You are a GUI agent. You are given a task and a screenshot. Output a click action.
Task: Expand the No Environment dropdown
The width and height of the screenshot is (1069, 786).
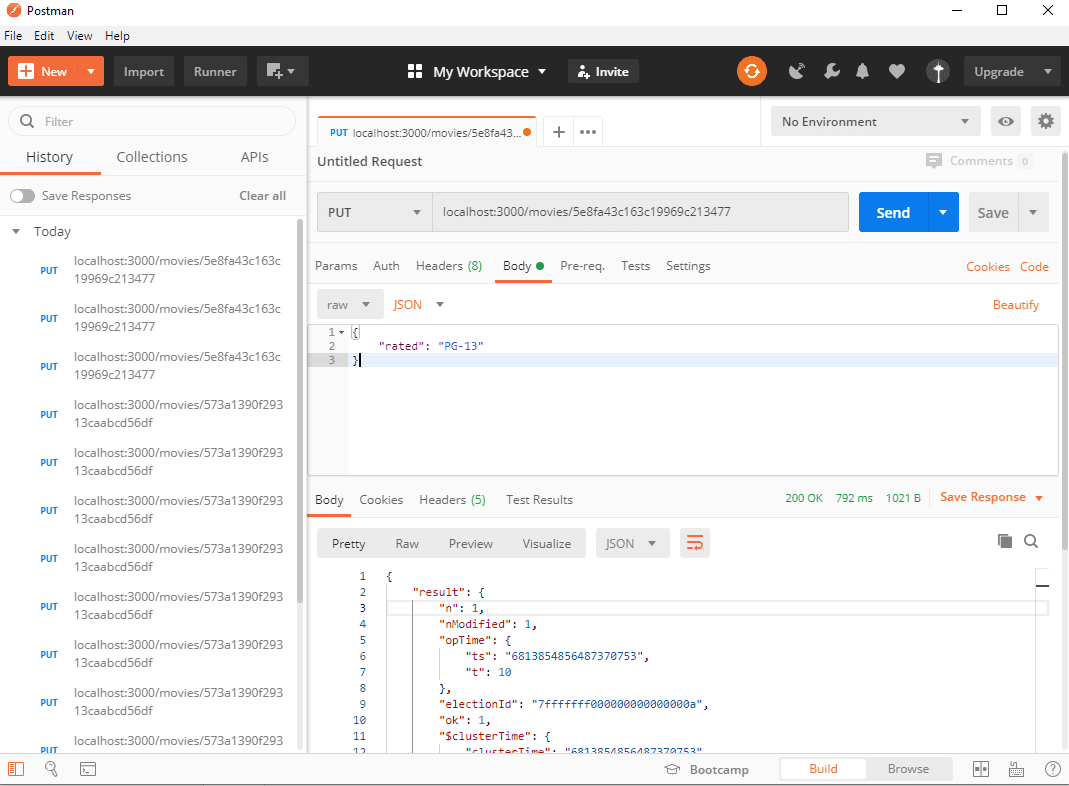pyautogui.click(x=875, y=122)
